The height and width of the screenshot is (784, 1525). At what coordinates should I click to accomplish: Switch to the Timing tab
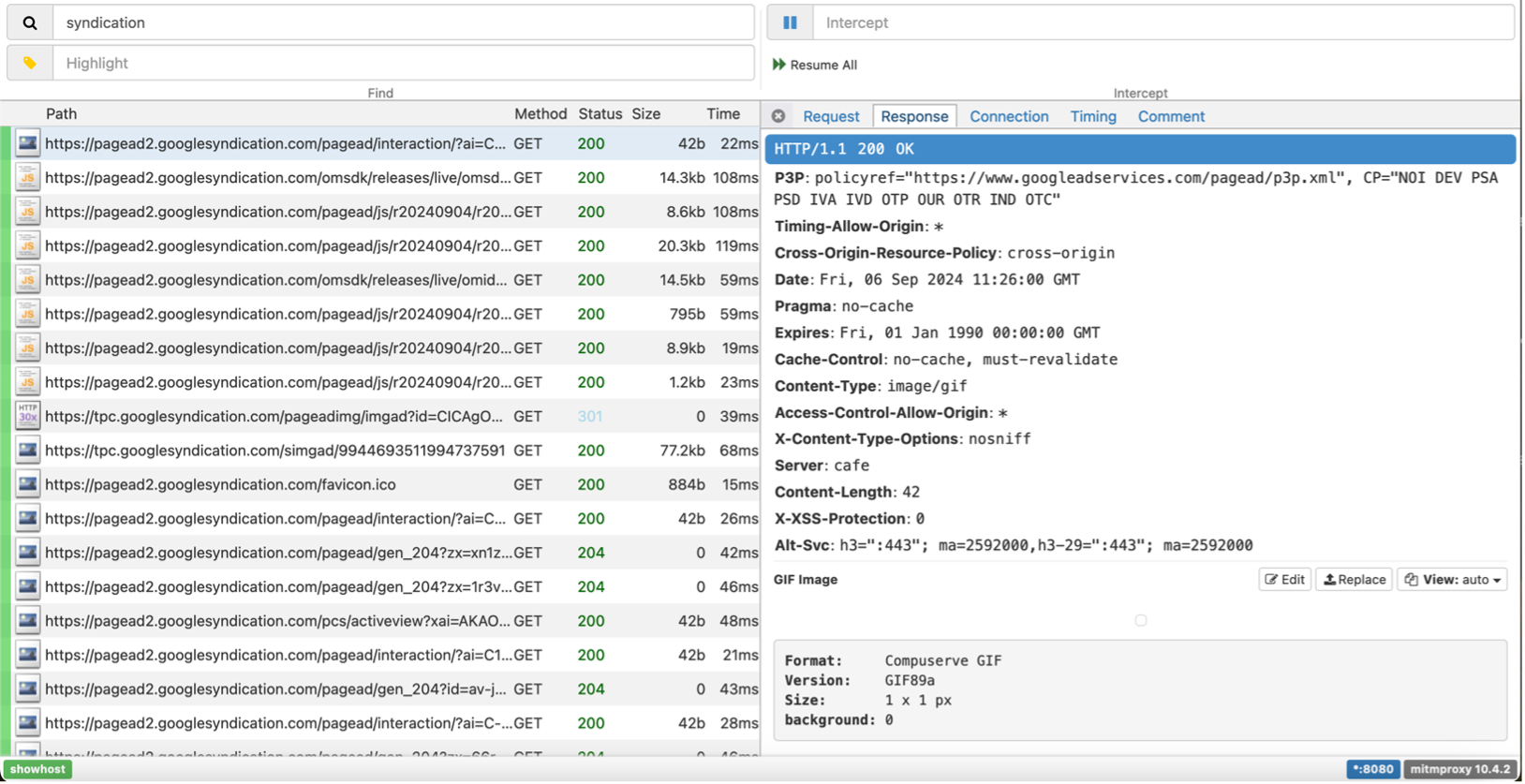click(x=1092, y=116)
